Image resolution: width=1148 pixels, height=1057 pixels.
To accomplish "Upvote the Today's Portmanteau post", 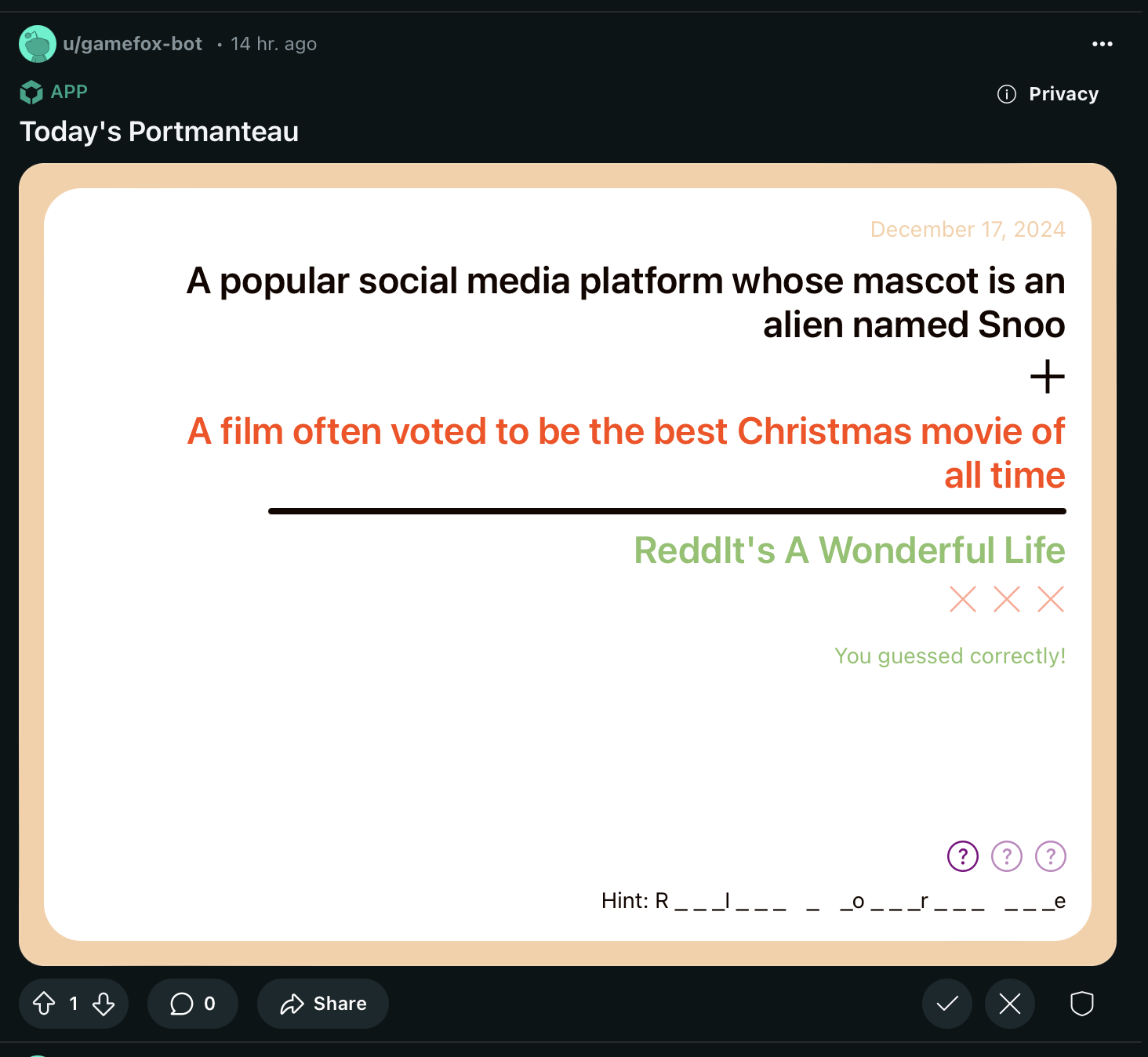I will [44, 1004].
